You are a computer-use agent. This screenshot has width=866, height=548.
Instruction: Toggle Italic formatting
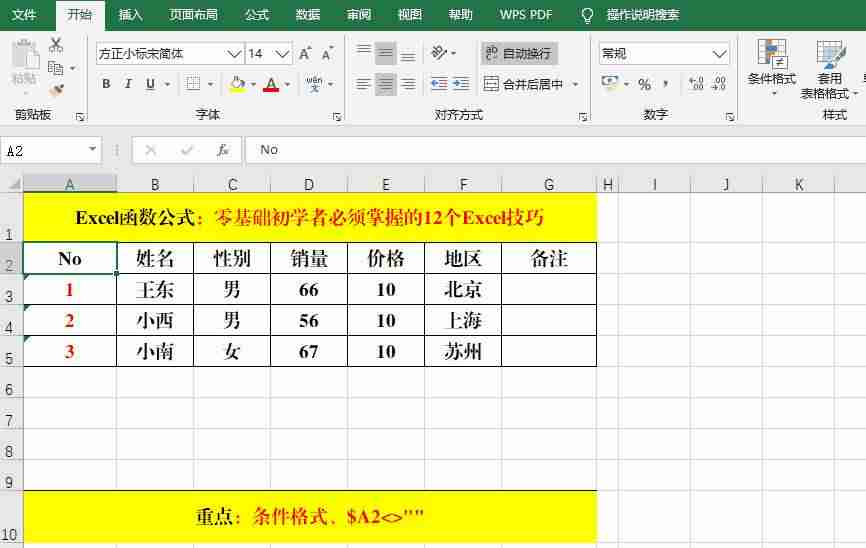pyautogui.click(x=128, y=84)
